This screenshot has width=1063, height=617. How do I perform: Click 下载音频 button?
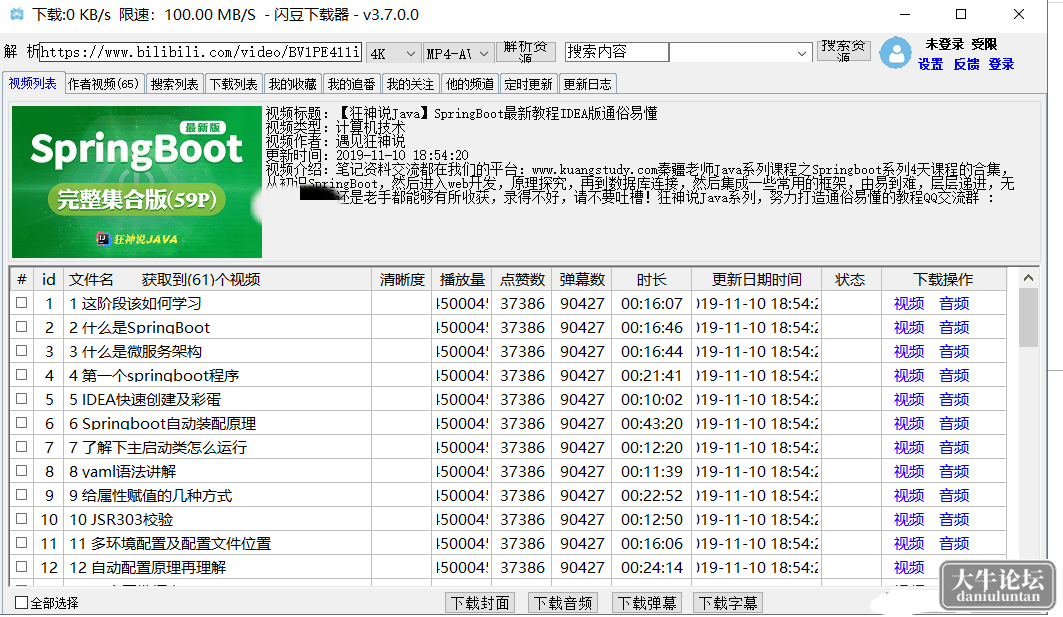pyautogui.click(x=563, y=603)
